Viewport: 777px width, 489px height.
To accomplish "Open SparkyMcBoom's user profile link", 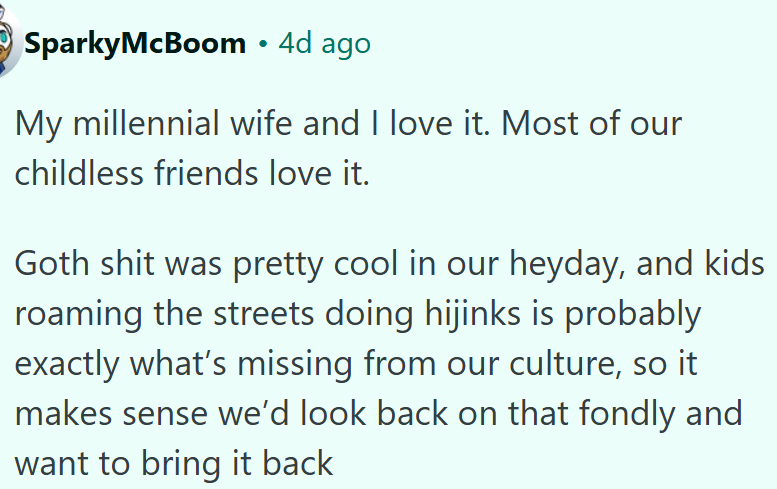I will 135,44.
